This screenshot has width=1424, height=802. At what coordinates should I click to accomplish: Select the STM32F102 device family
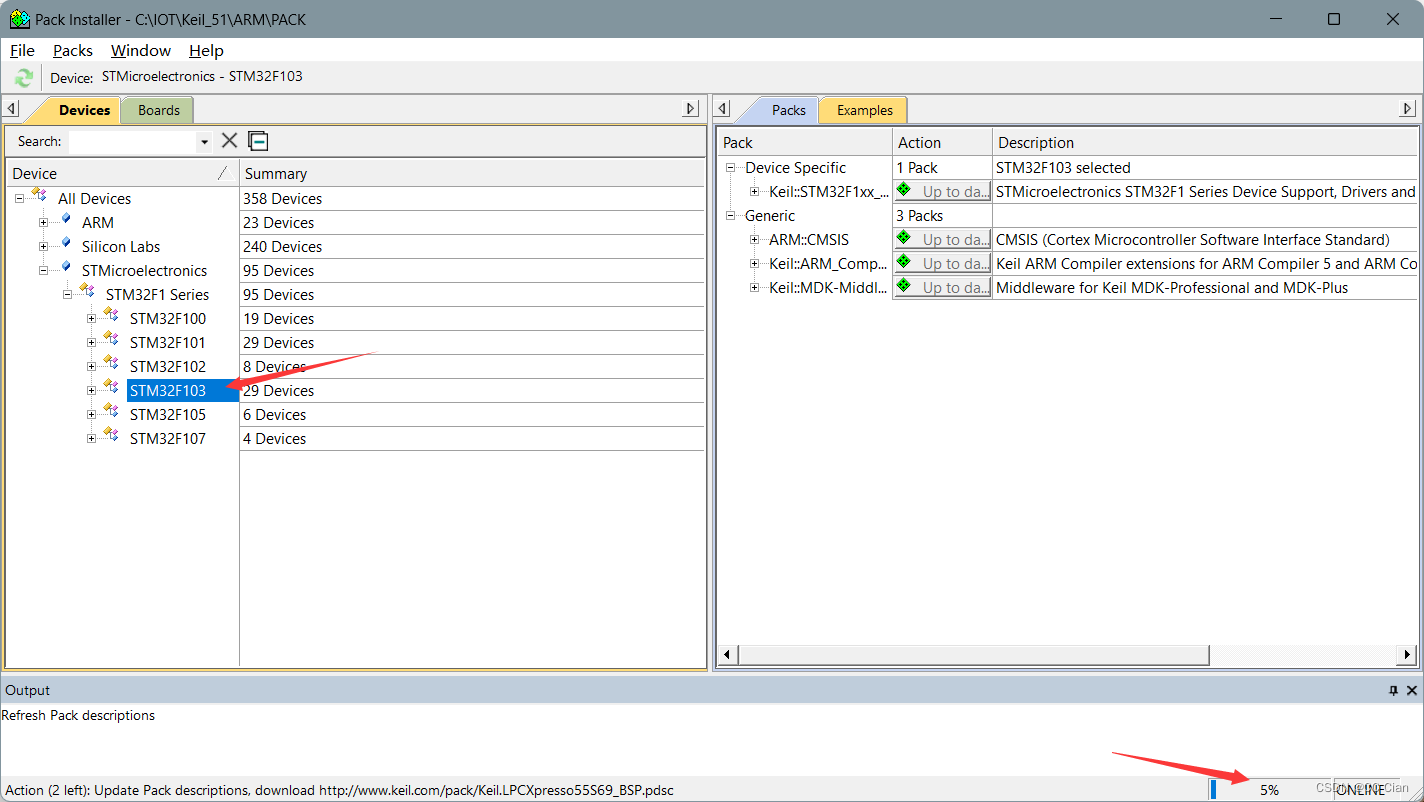tap(168, 367)
